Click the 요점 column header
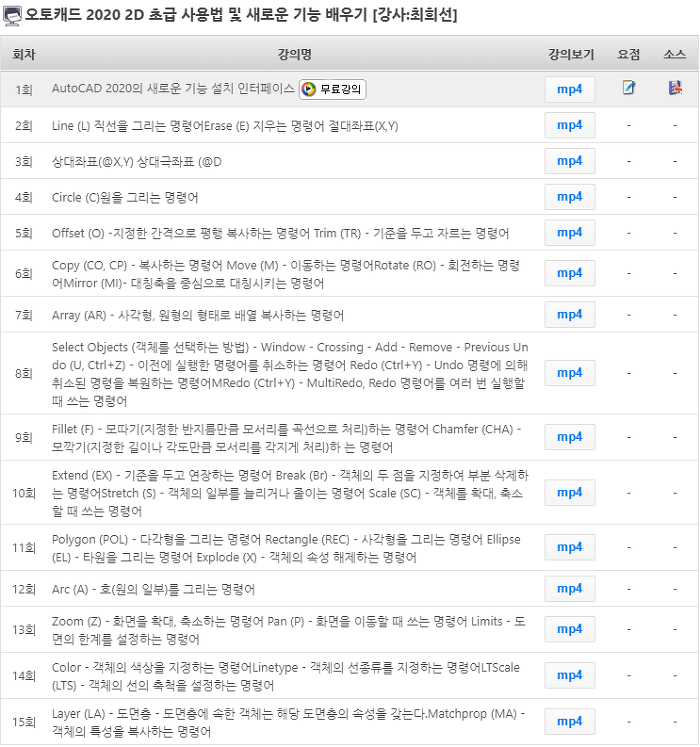This screenshot has height=747, width=700. coord(629,54)
